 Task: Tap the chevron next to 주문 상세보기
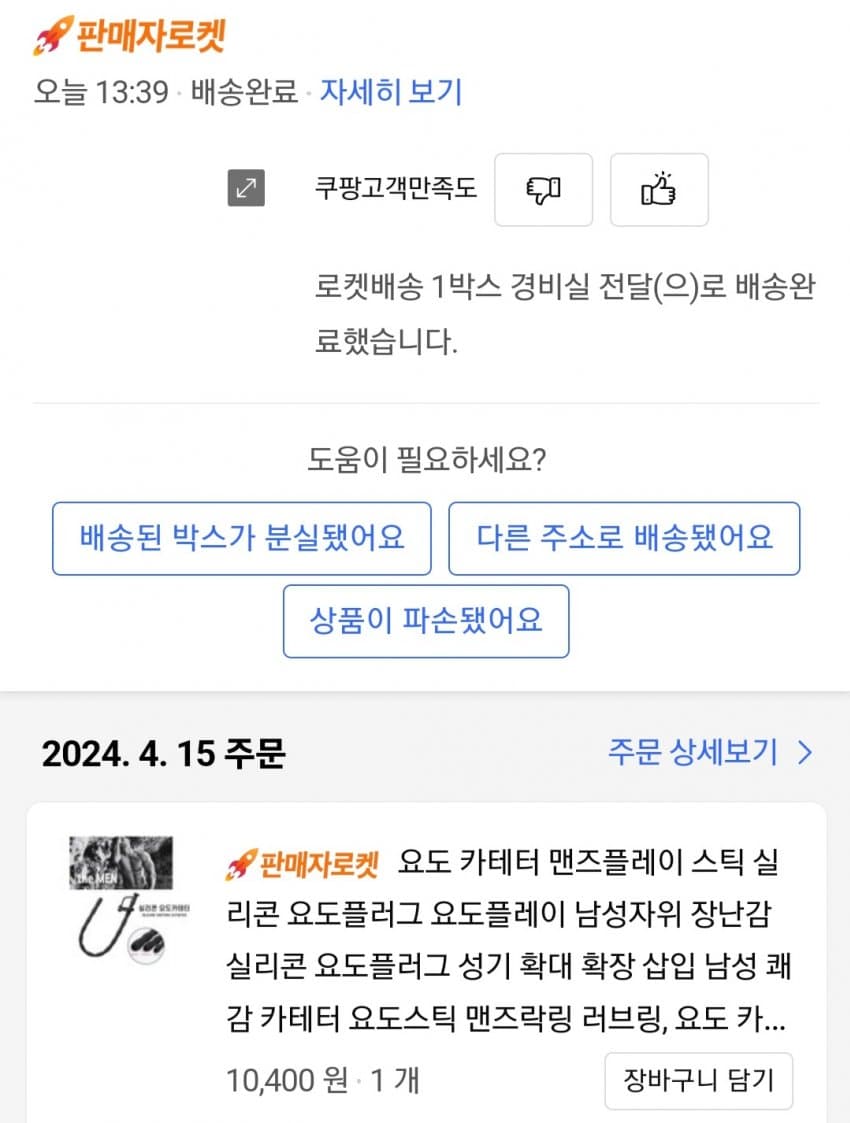(x=806, y=753)
